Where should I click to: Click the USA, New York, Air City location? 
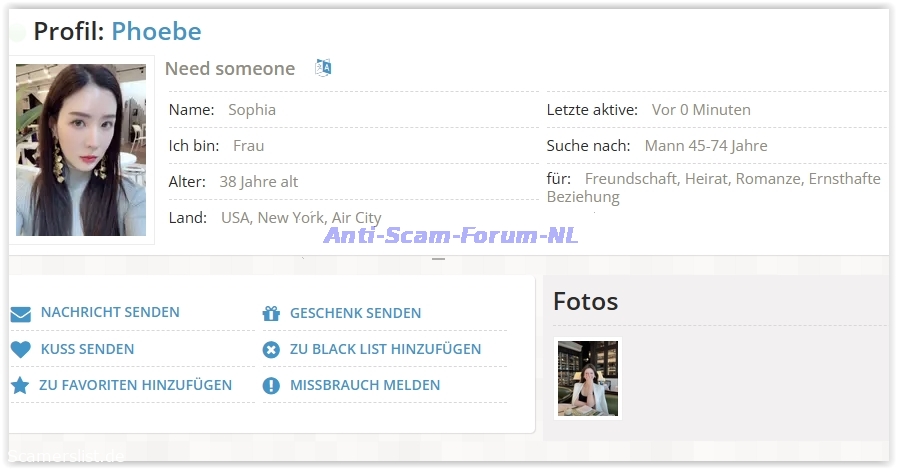point(301,217)
